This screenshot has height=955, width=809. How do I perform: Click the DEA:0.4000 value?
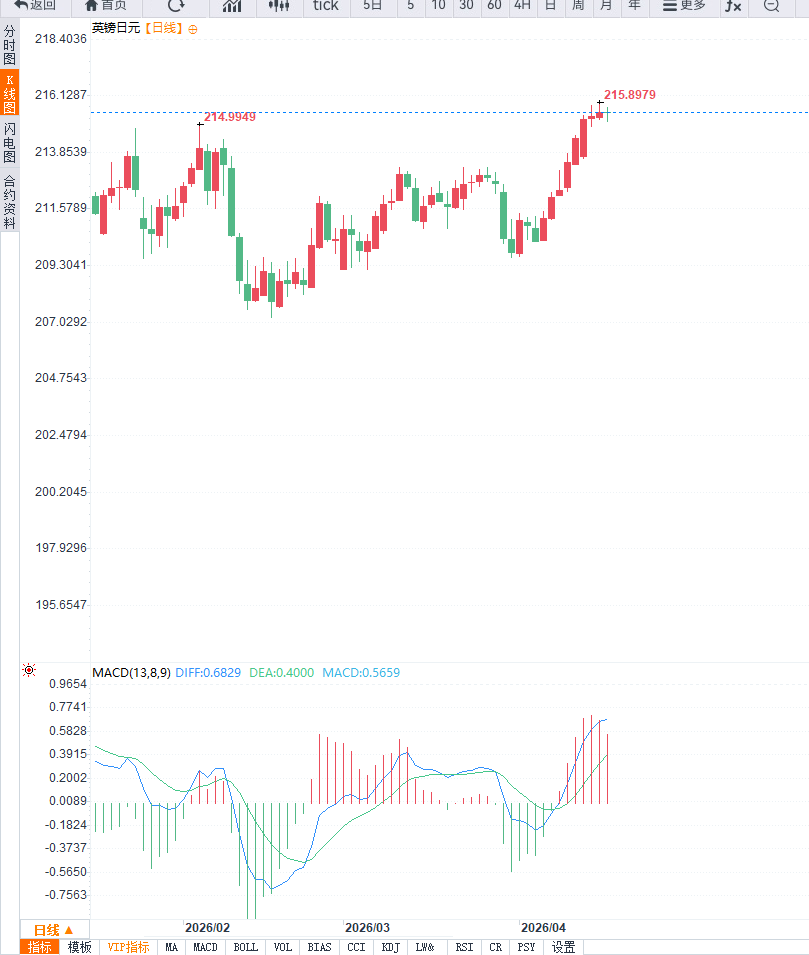[281, 672]
